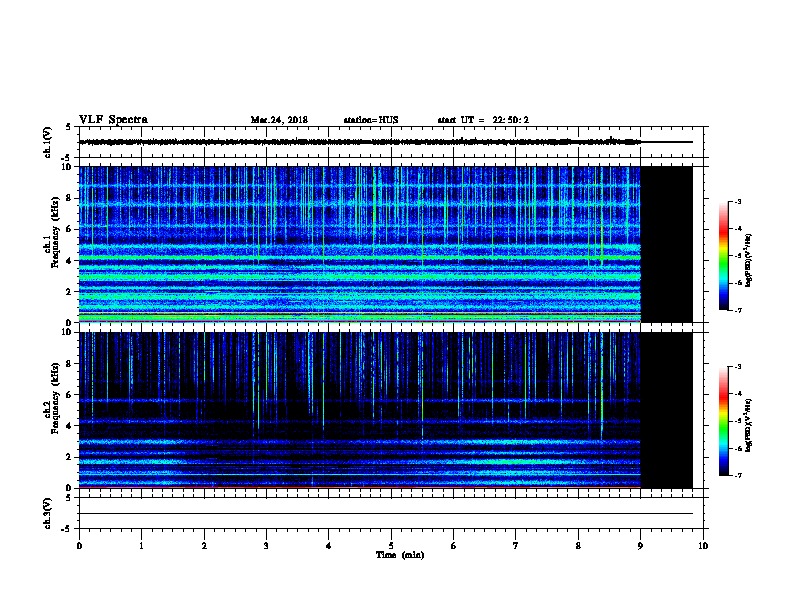The width and height of the screenshot is (792, 612).
Task: Click the "10" time axis tick label
Action: pyautogui.click(x=703, y=546)
